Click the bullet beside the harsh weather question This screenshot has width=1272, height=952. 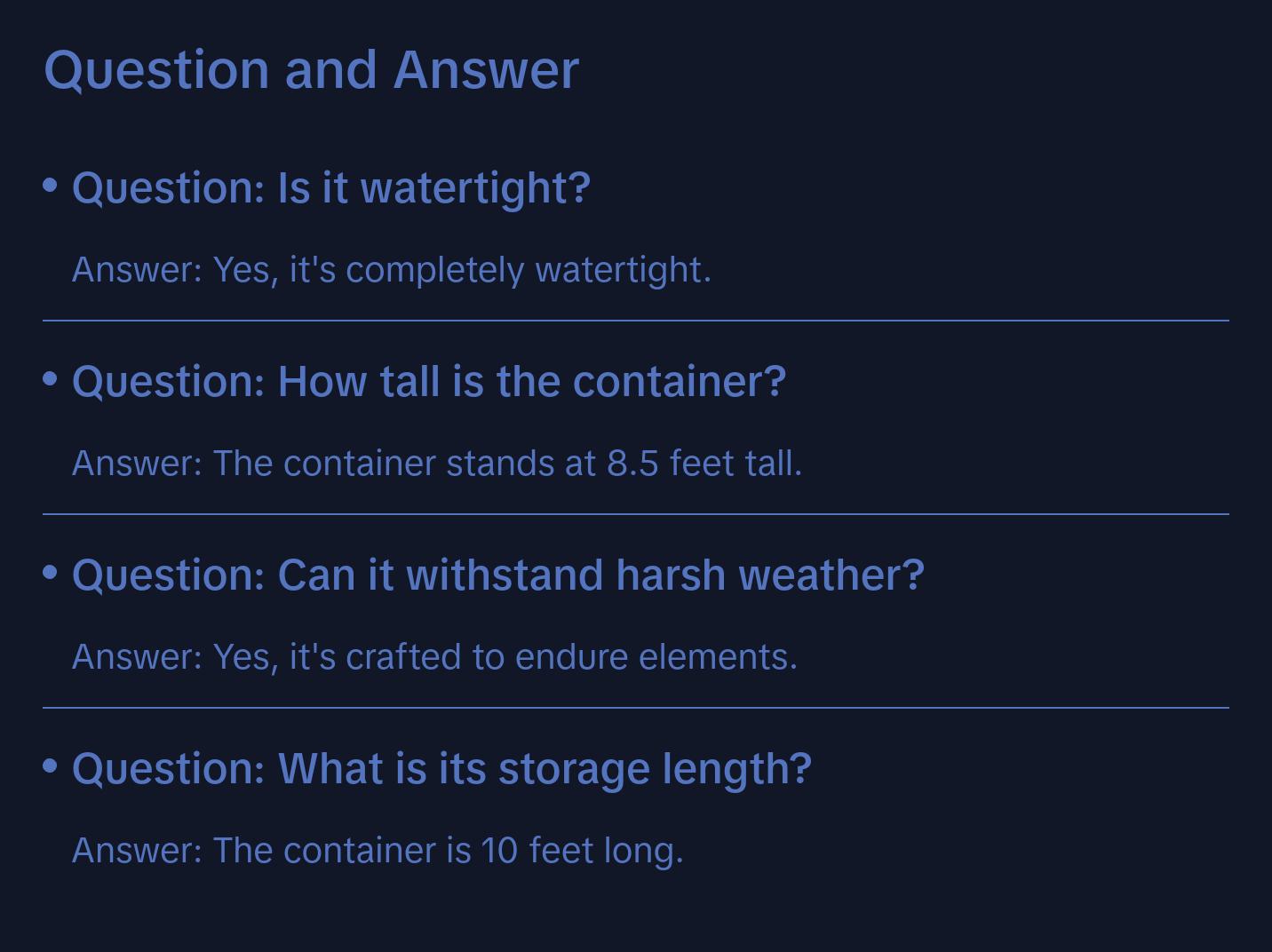pos(51,572)
